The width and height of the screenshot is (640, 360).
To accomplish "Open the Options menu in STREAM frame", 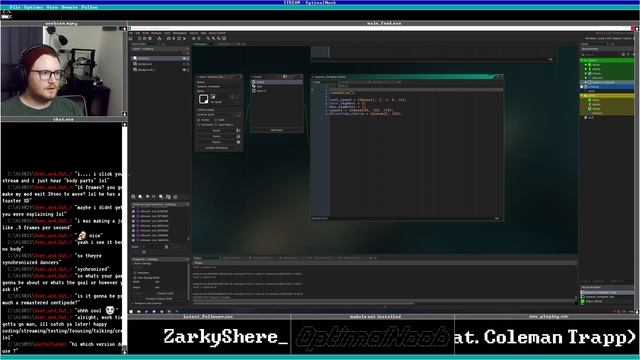I will pyautogui.click(x=33, y=7).
